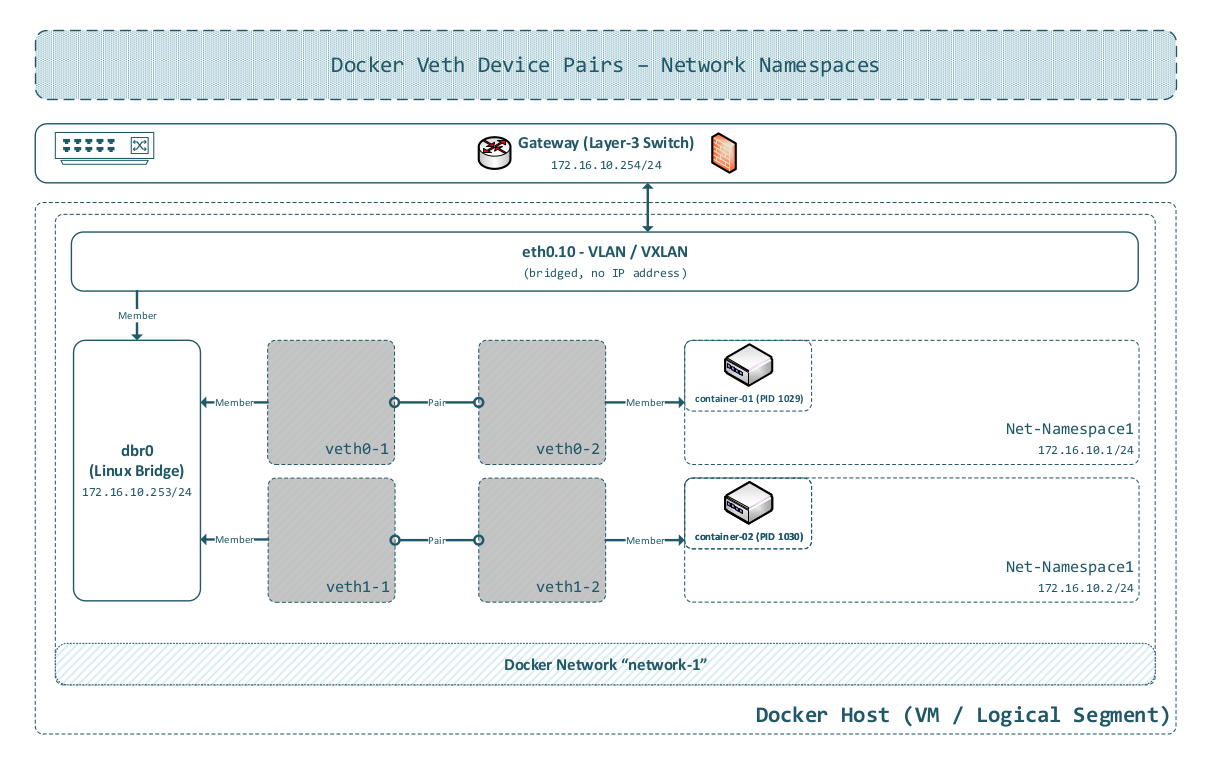This screenshot has height=766, width=1208.
Task: Select the firewall icon beside the Gateway
Action: [723, 152]
